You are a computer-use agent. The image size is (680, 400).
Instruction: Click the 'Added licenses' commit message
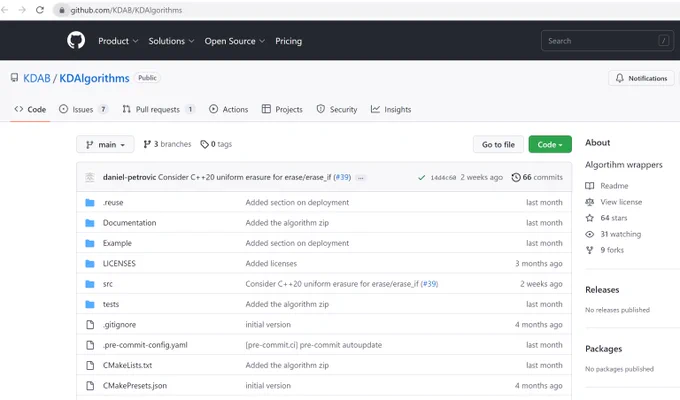point(271,264)
